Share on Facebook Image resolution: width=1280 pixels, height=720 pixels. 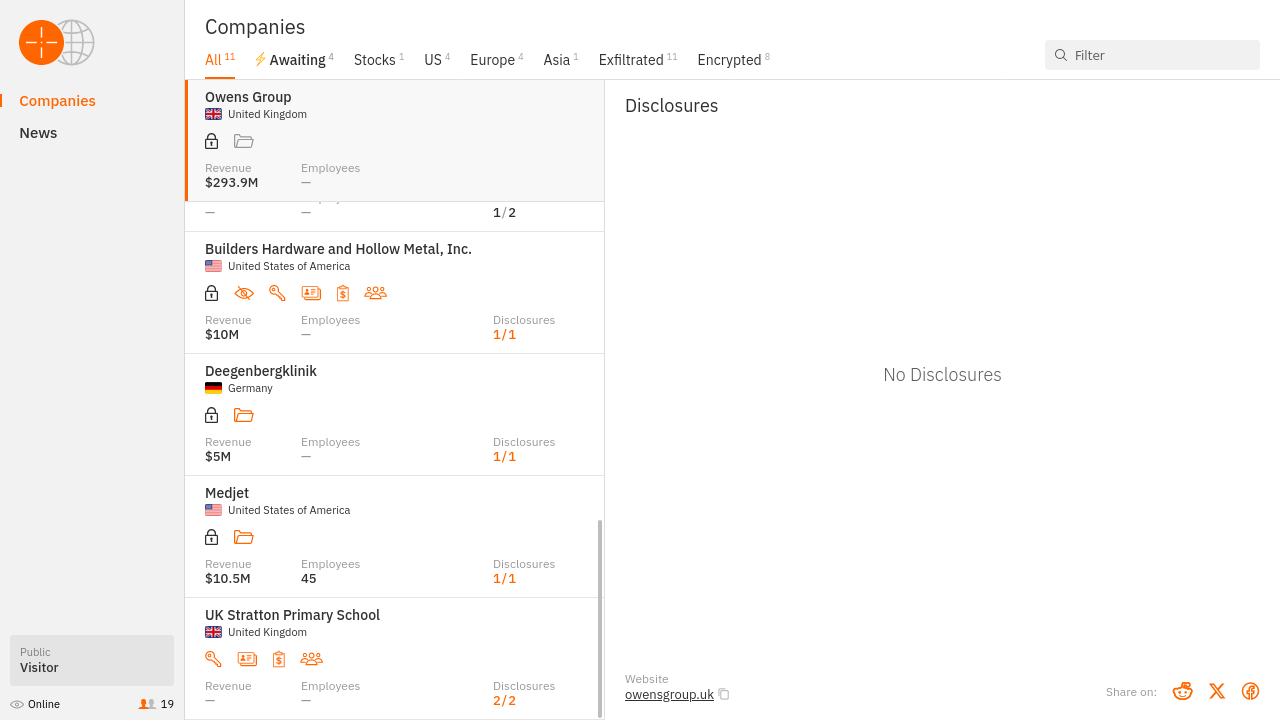tap(1250, 691)
